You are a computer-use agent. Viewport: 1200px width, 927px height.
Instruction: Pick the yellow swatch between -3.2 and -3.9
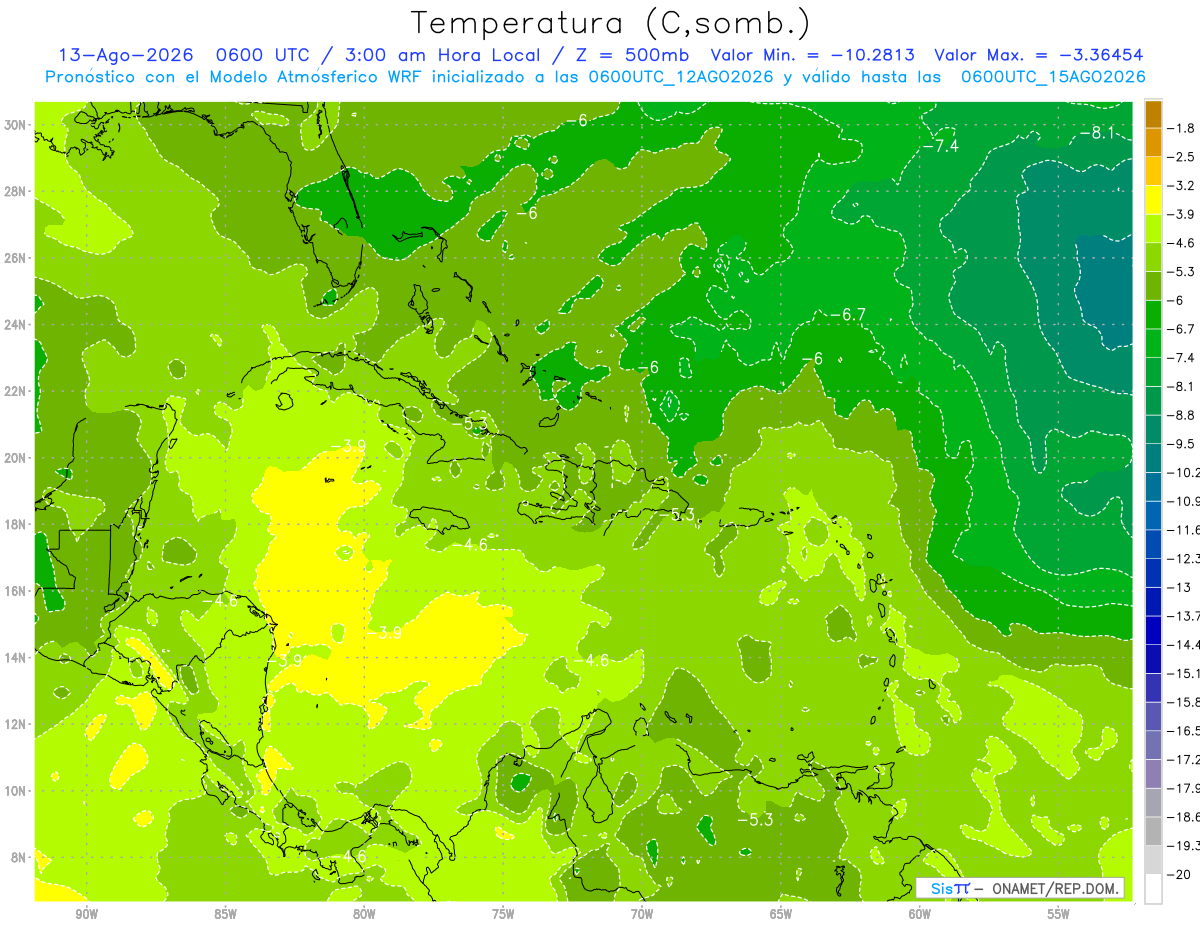click(x=1153, y=200)
